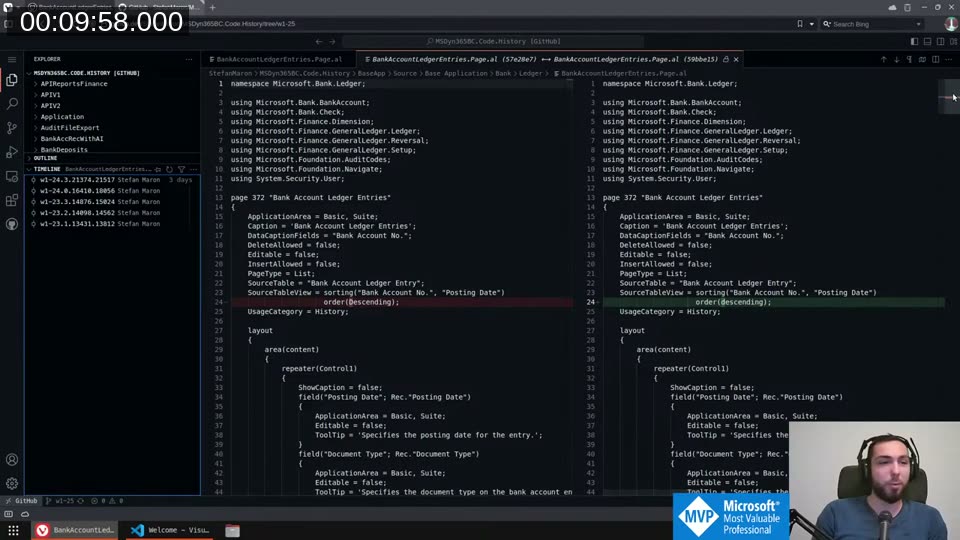Open Timeline more actions ellipsis
Viewport: 960px width, 540px height.
tap(193, 169)
